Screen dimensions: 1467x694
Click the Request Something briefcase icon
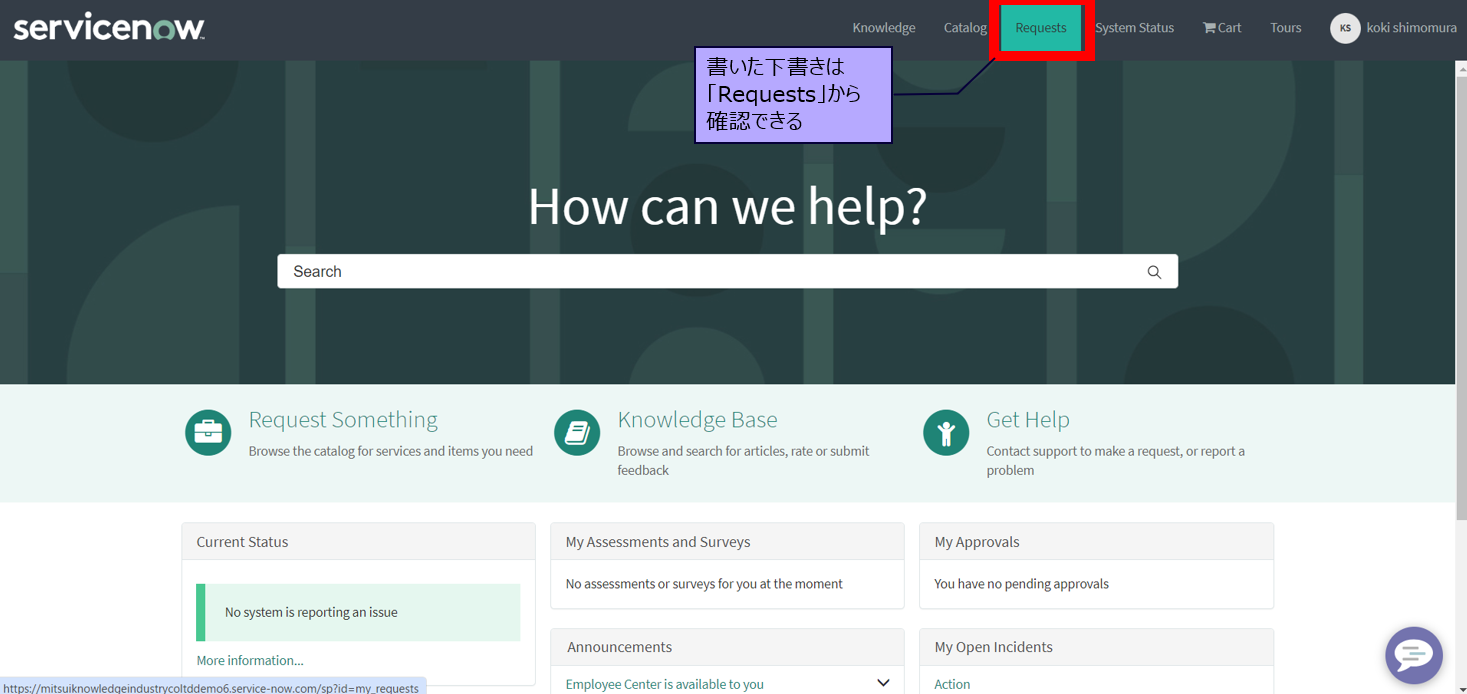[x=208, y=433]
